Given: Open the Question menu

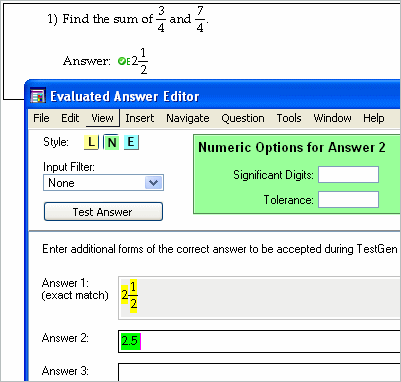Looking at the screenshot, I should click(243, 118).
